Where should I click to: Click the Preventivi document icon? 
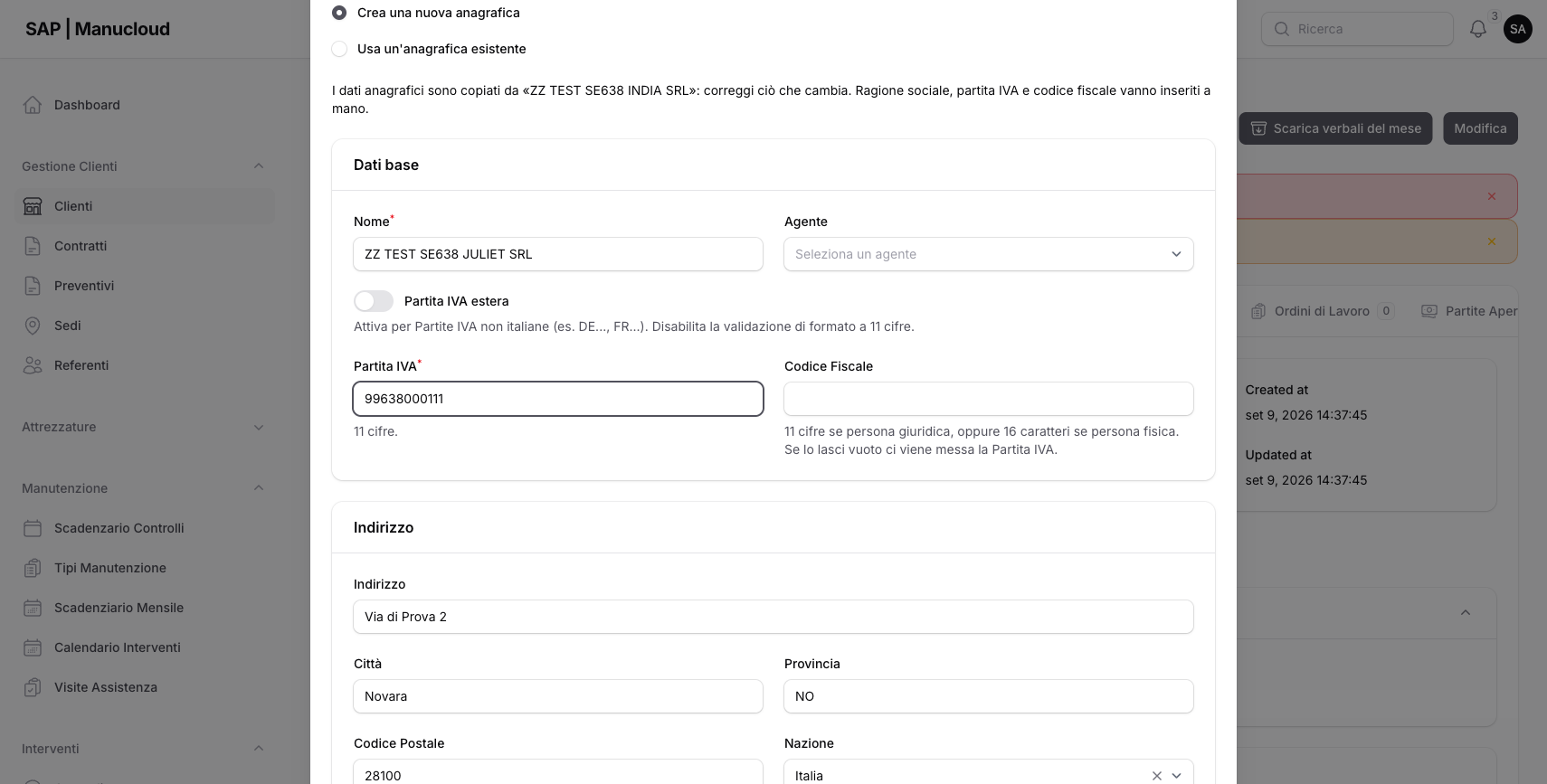[x=33, y=286]
